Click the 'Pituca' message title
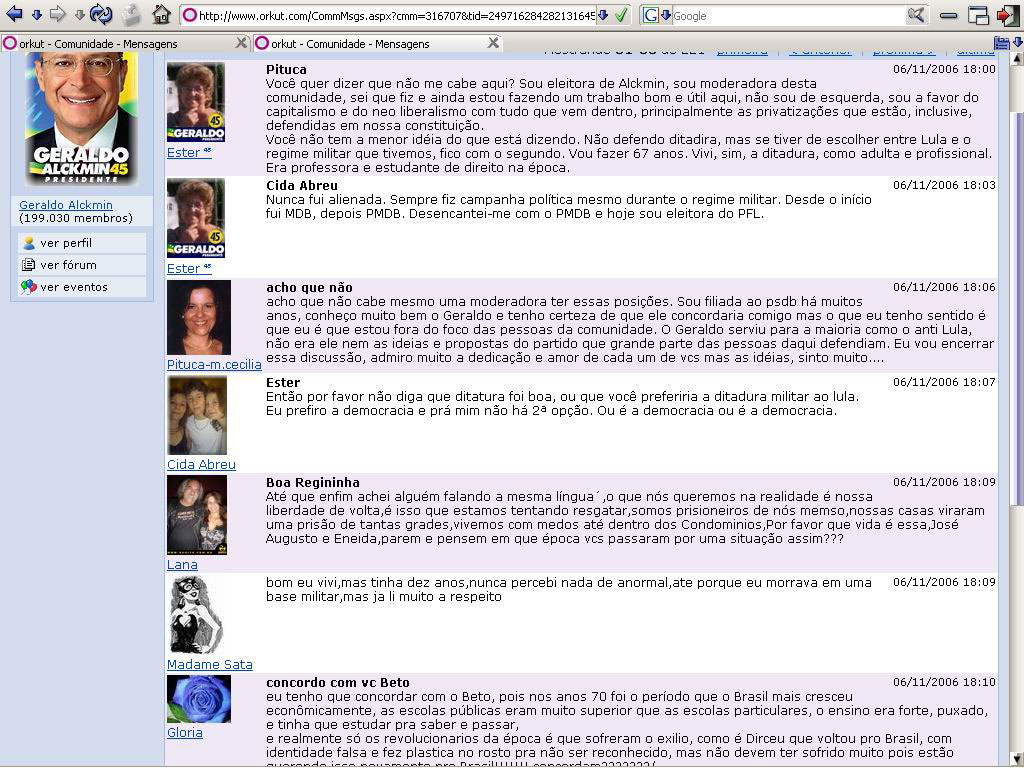The width and height of the screenshot is (1024, 768). tap(286, 70)
